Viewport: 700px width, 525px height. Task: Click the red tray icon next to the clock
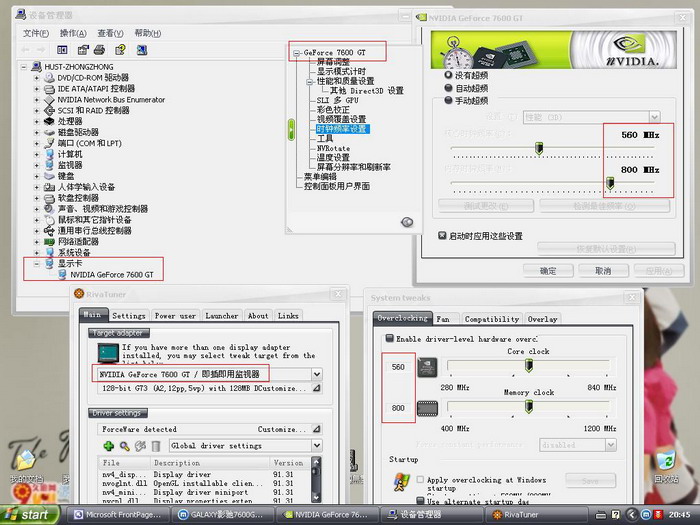(658, 515)
